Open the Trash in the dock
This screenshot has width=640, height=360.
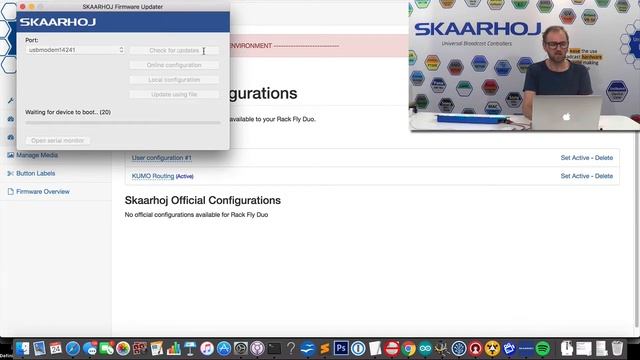(618, 349)
